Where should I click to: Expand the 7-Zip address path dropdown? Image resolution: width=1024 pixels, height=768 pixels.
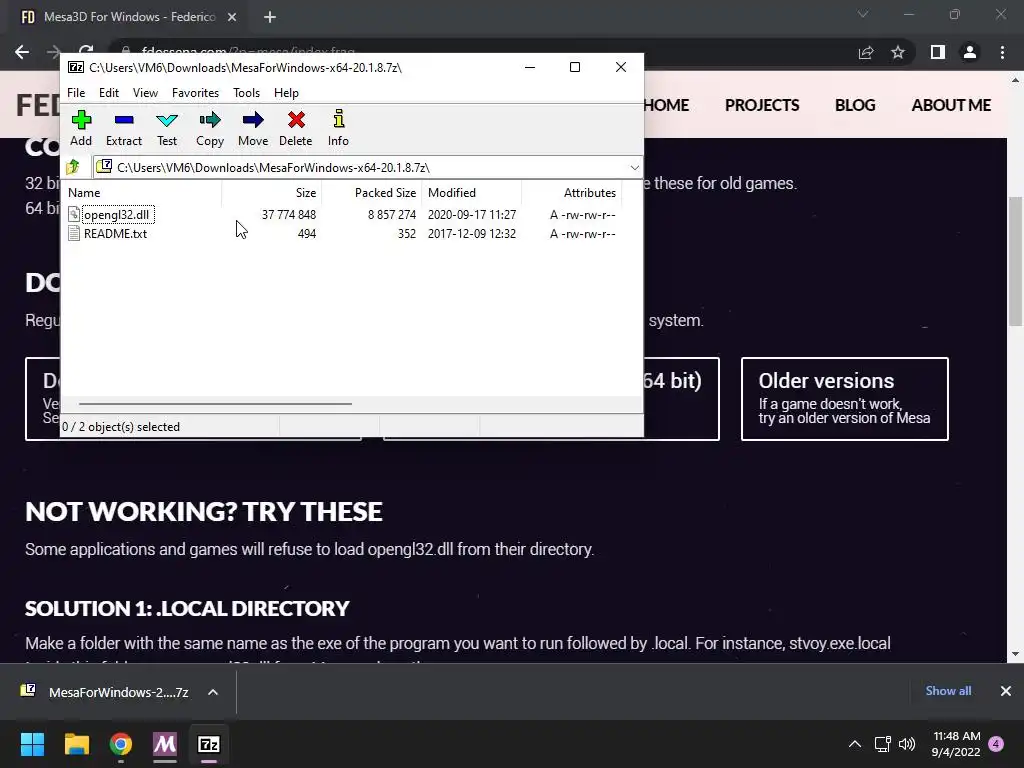tap(634, 168)
